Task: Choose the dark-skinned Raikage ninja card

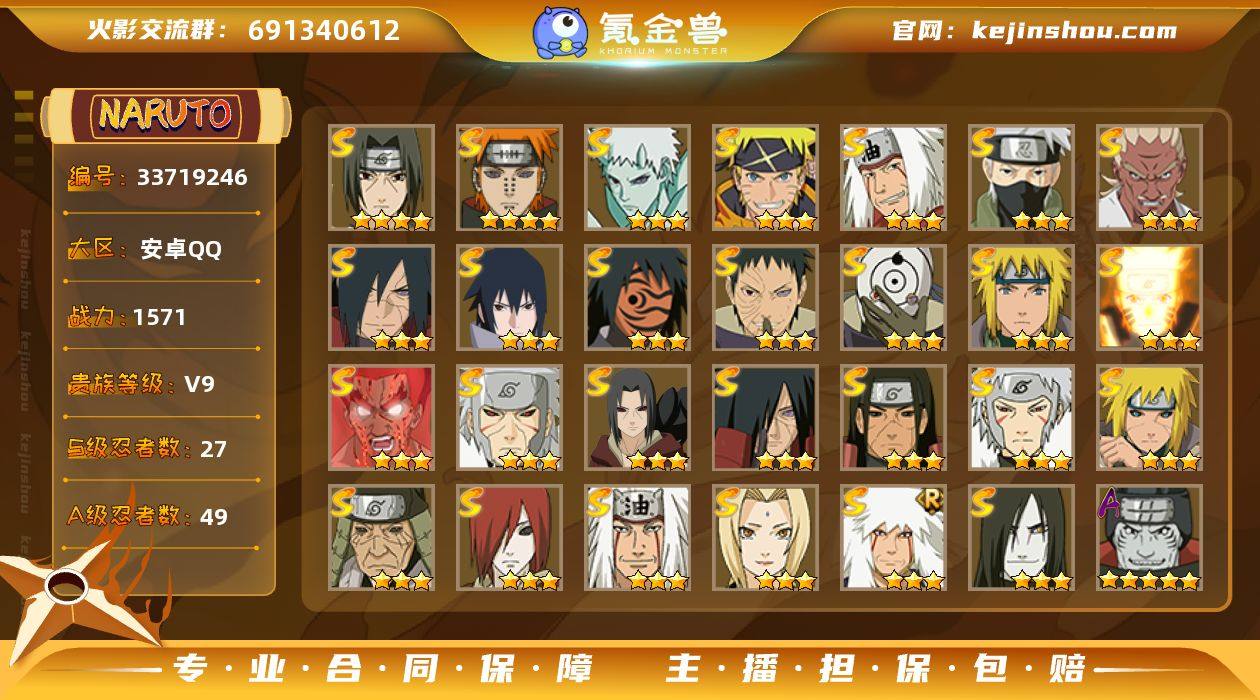Action: click(x=1149, y=178)
